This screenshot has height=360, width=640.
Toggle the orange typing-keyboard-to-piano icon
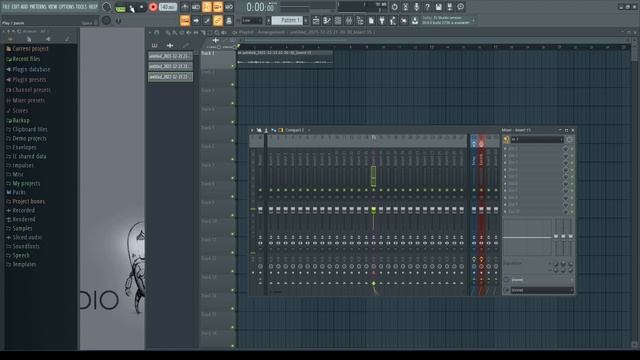(185, 20)
